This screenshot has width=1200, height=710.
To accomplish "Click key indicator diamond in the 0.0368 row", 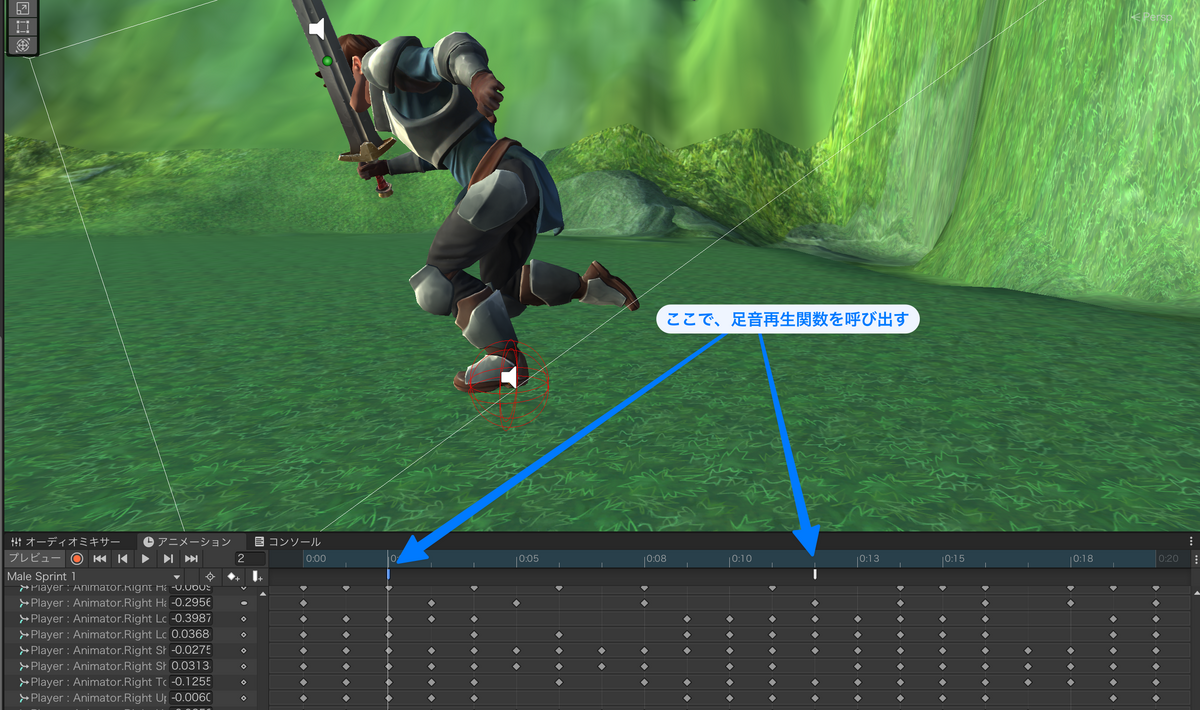I will coord(244,634).
